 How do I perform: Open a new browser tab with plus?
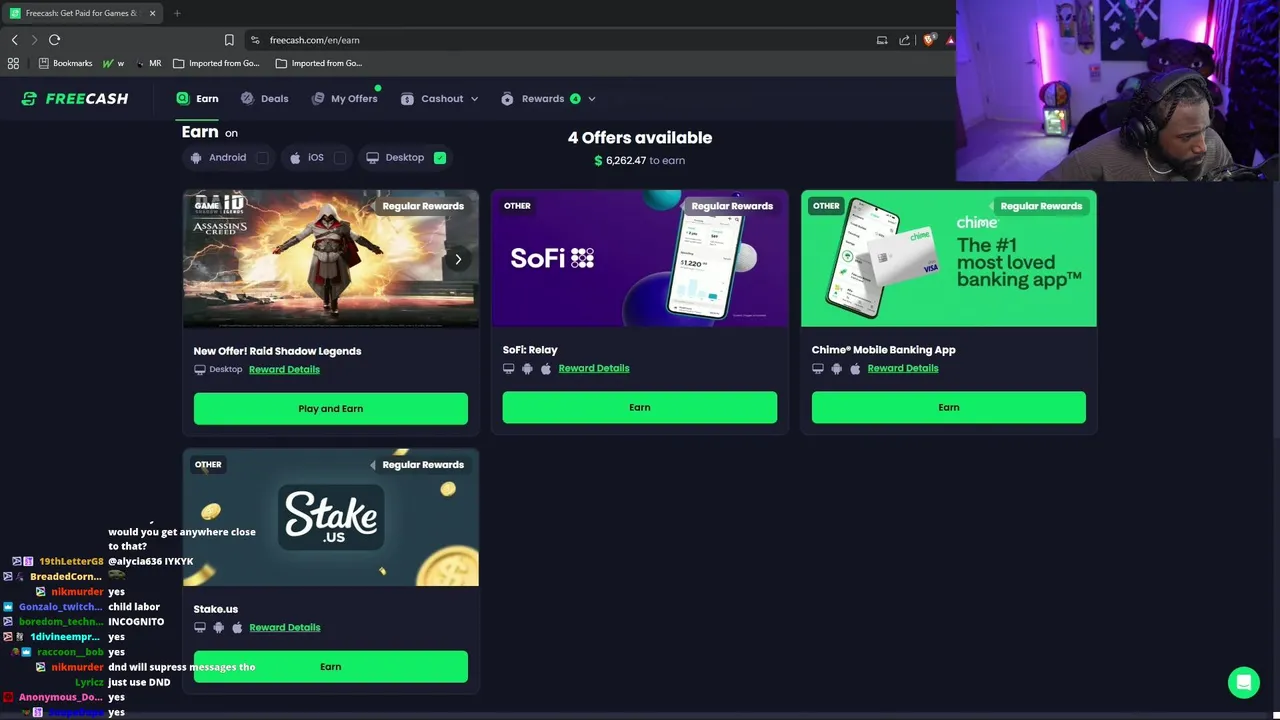[x=177, y=13]
